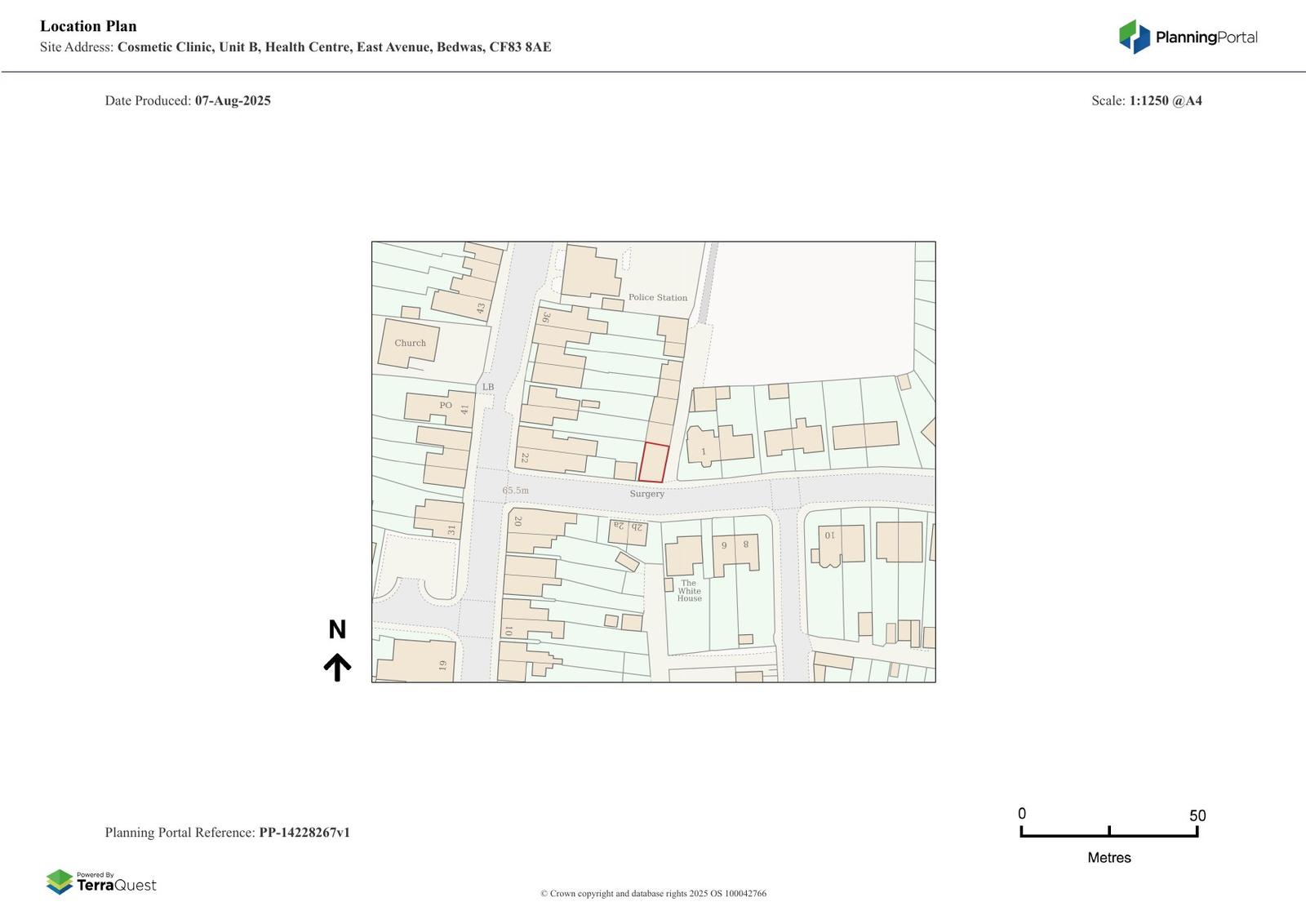The height and width of the screenshot is (924, 1306).
Task: Click the north arrow symbol
Action: click(x=337, y=667)
